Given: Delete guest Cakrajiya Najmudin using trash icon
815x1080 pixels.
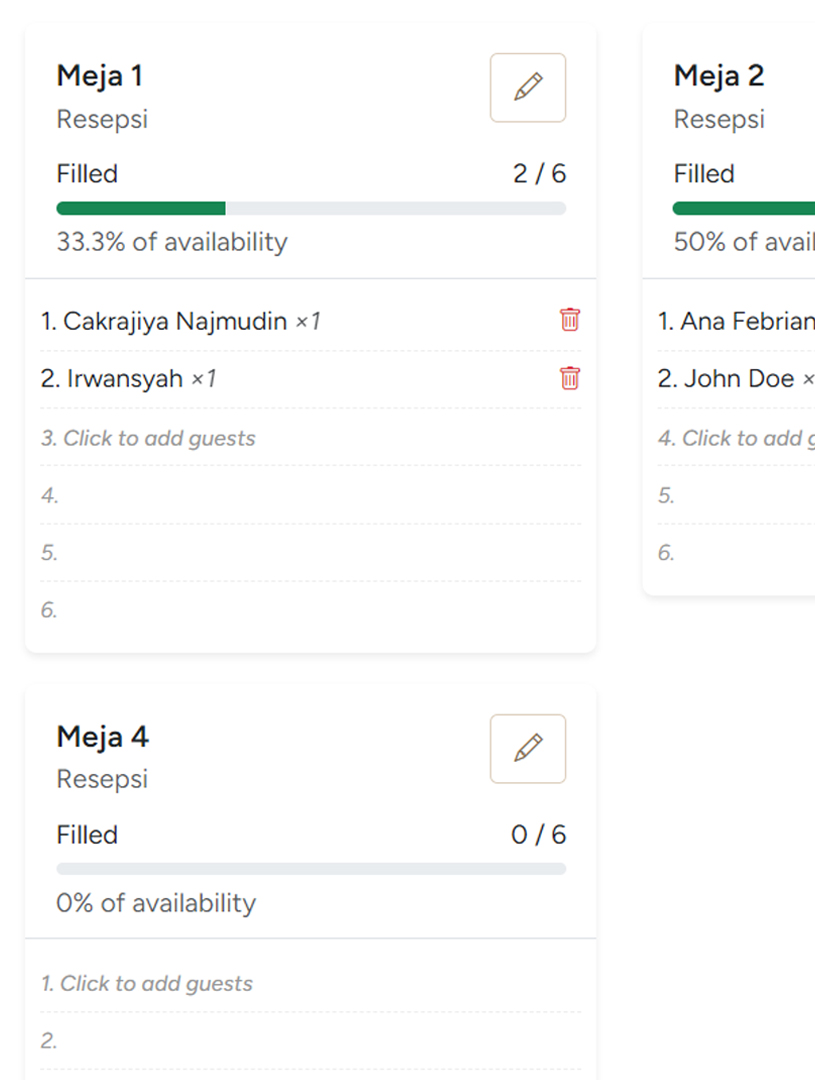Looking at the screenshot, I should [x=569, y=320].
